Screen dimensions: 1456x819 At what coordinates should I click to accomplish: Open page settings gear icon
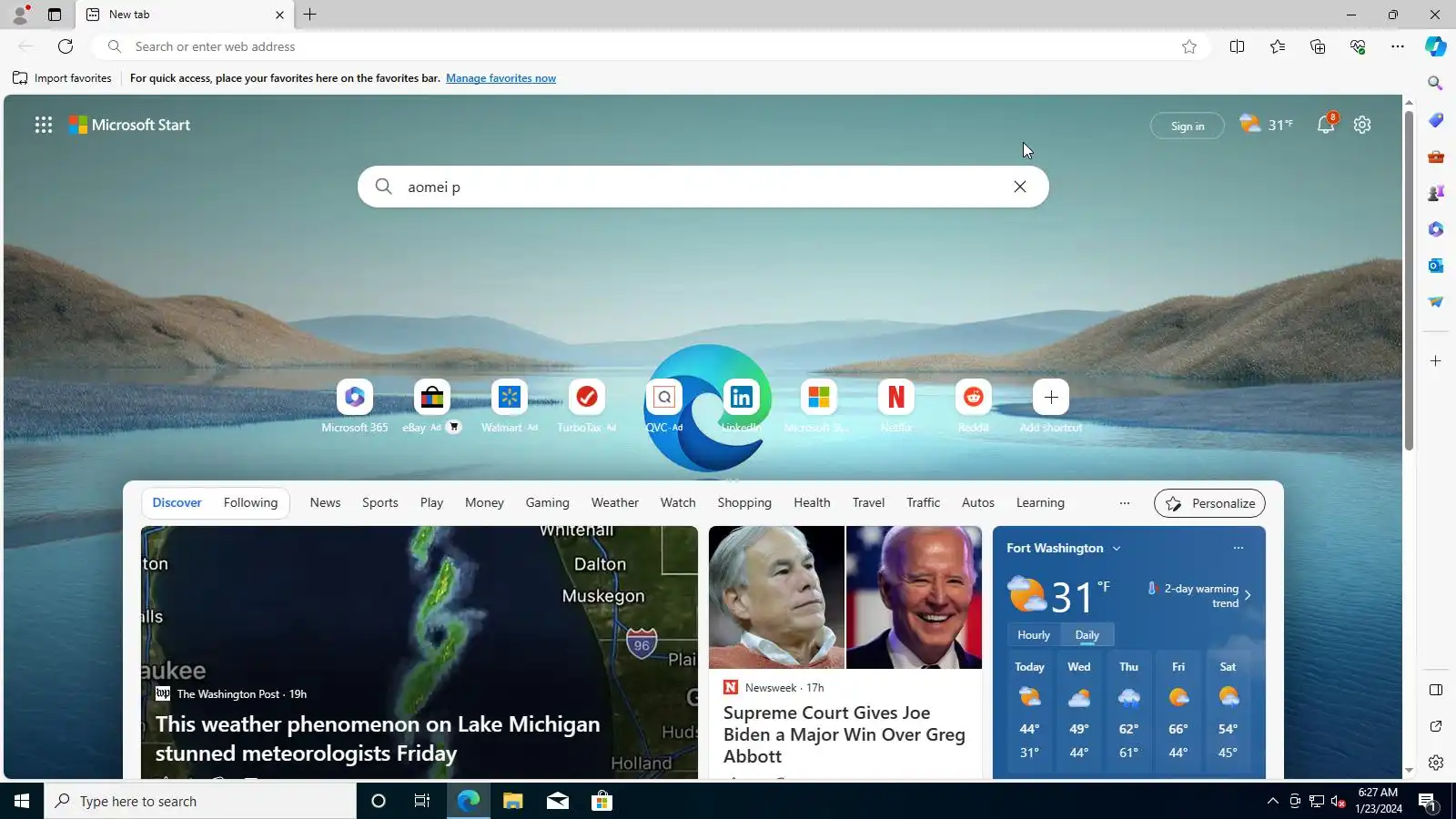point(1362,125)
